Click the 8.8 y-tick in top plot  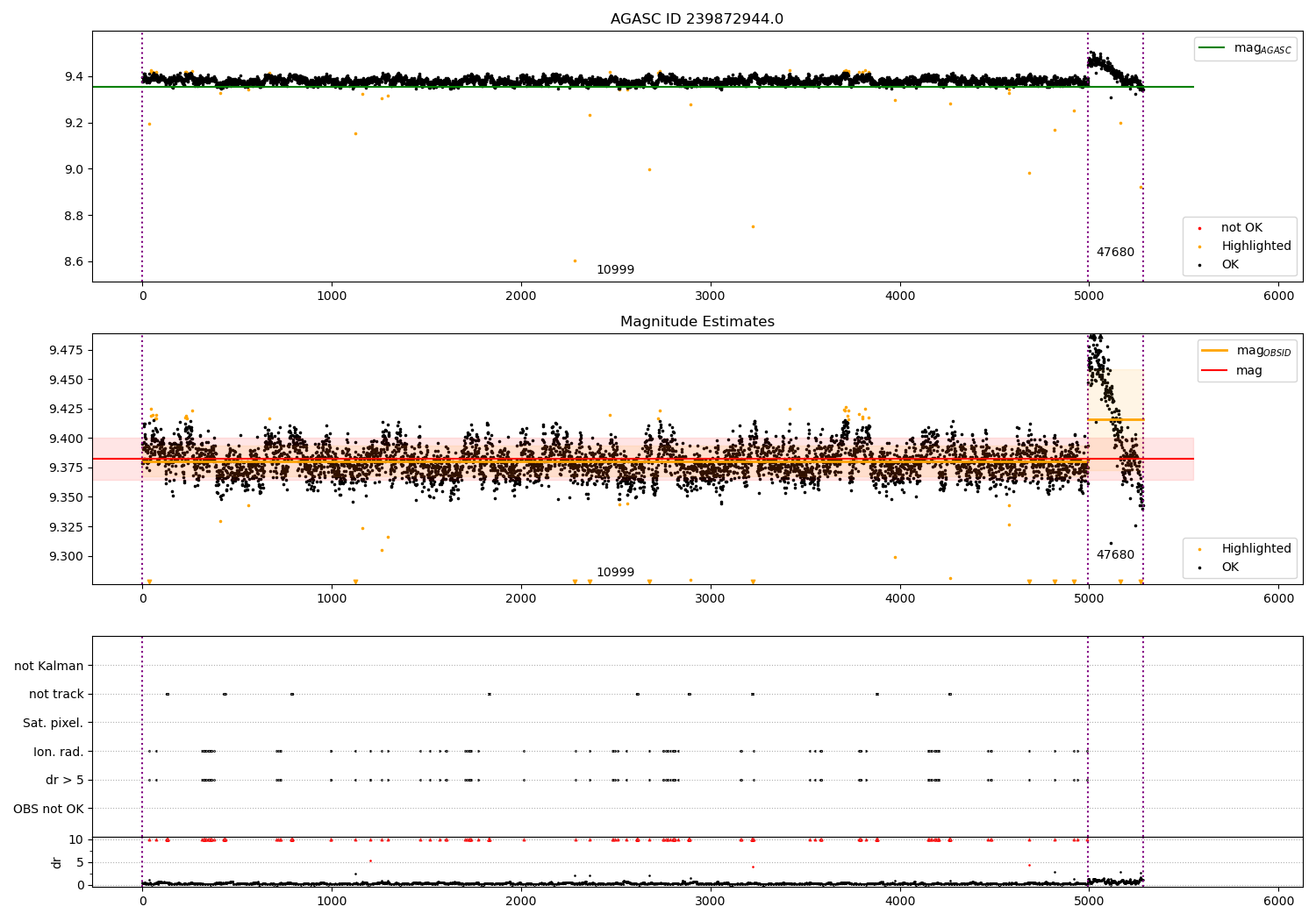(x=75, y=216)
